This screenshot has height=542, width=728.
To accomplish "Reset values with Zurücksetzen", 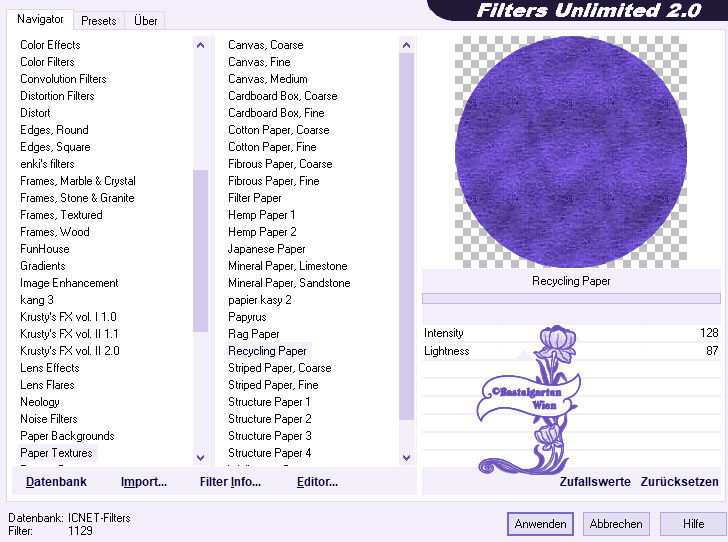I will pos(679,482).
